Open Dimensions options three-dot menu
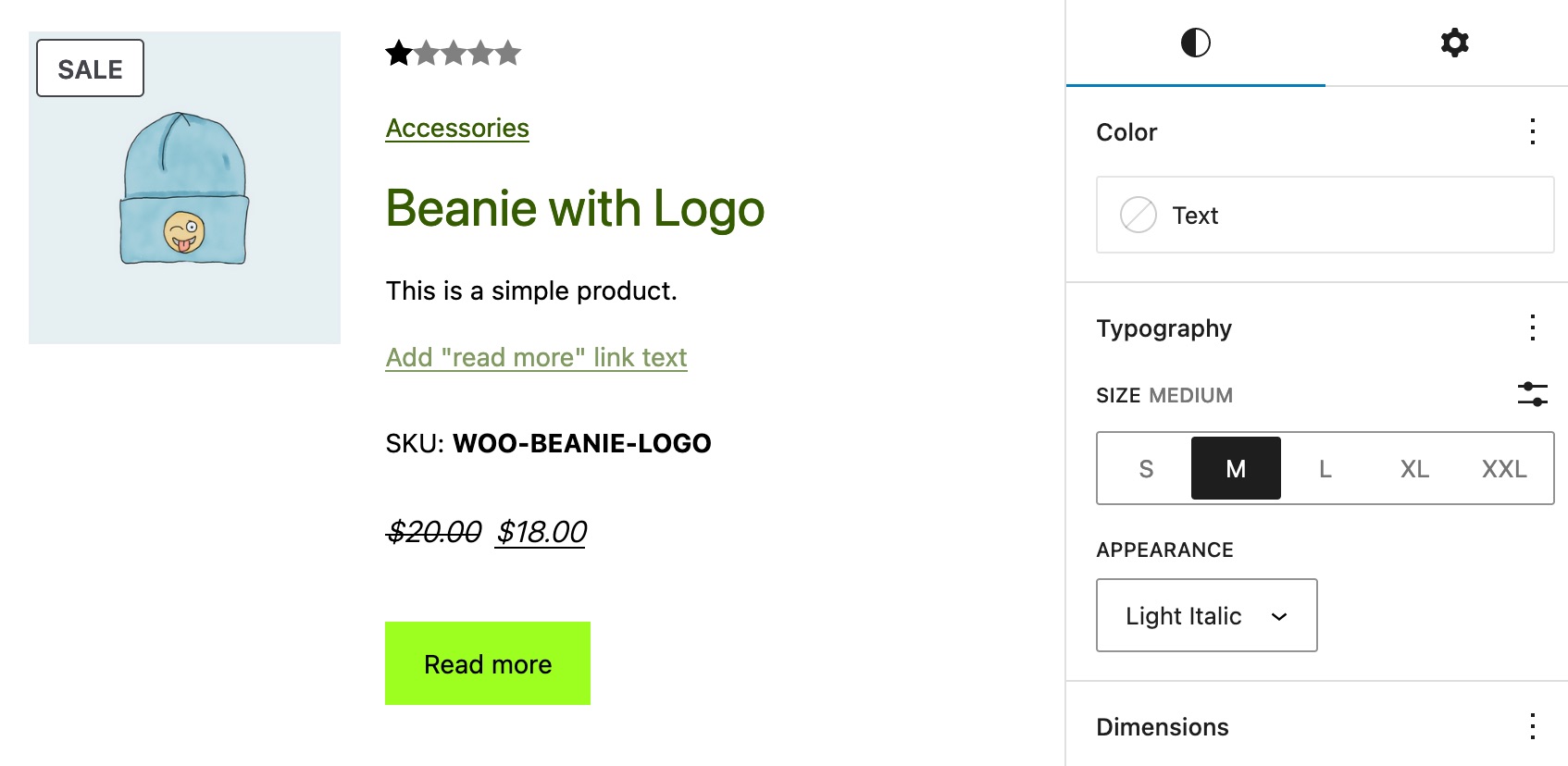 [x=1533, y=726]
